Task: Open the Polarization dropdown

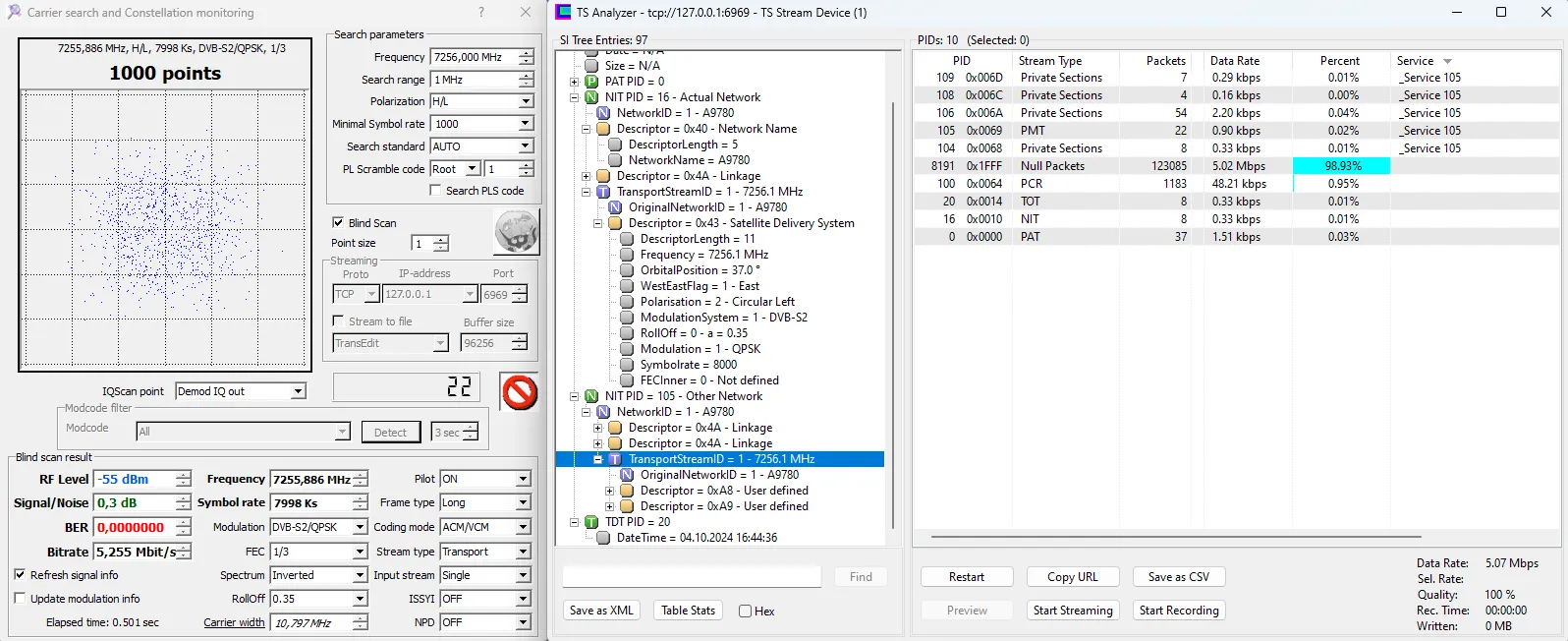Action: (x=526, y=101)
